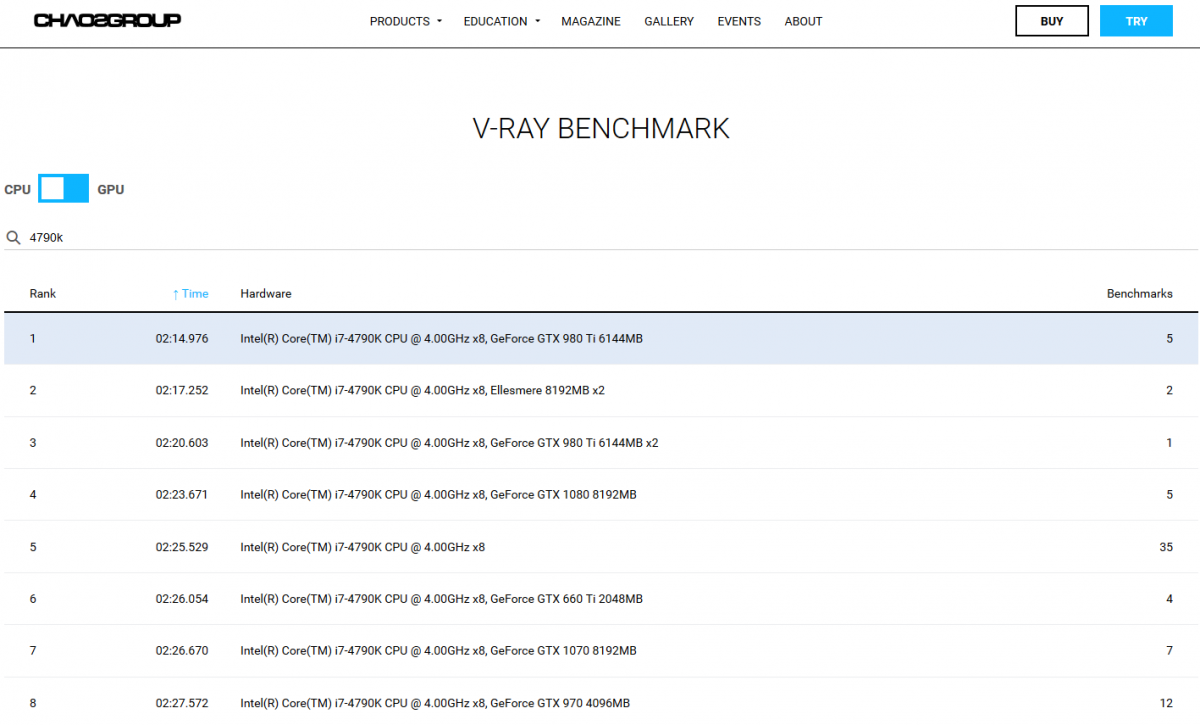Screen dimensions: 1200x725
Task: Click the time value 02:17.252
Action: coord(182,391)
